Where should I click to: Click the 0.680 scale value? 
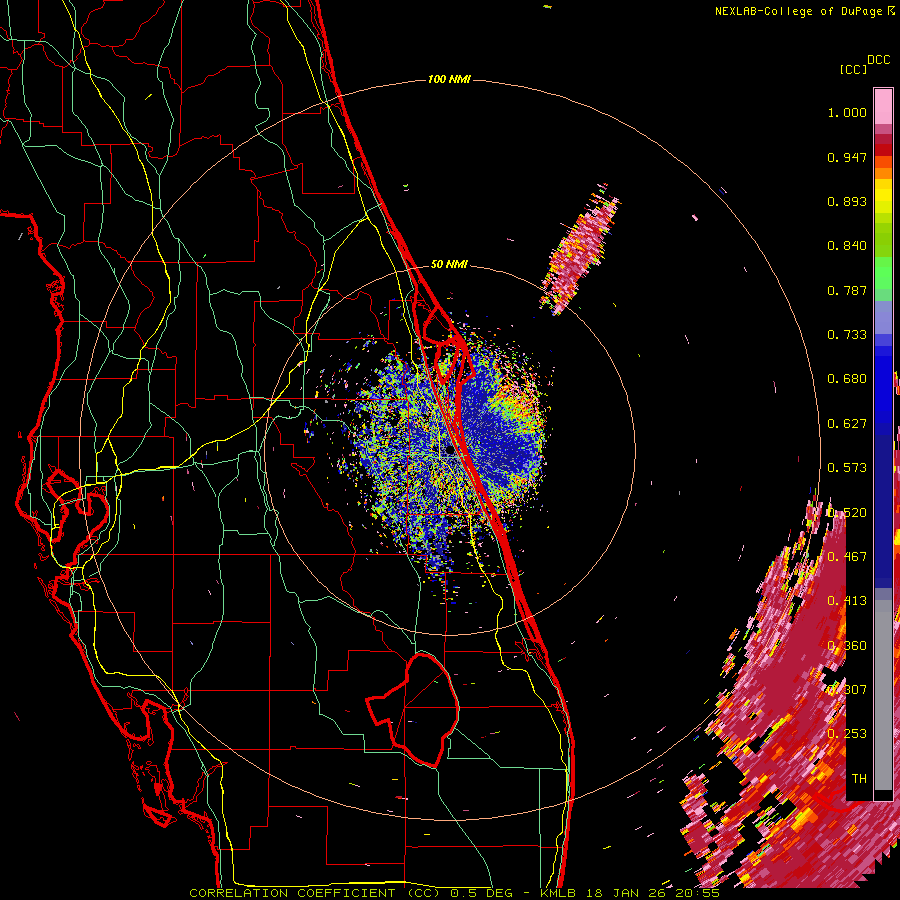pyautogui.click(x=847, y=379)
